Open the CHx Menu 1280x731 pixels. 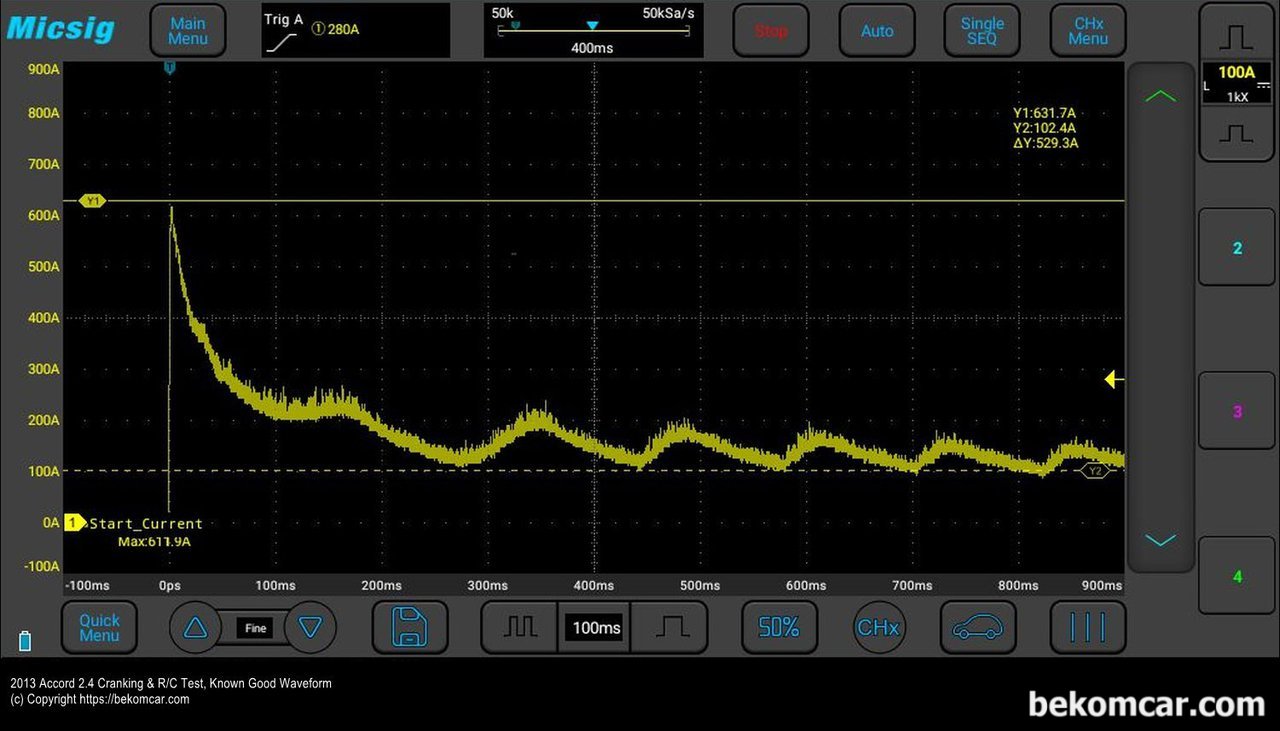(1088, 30)
